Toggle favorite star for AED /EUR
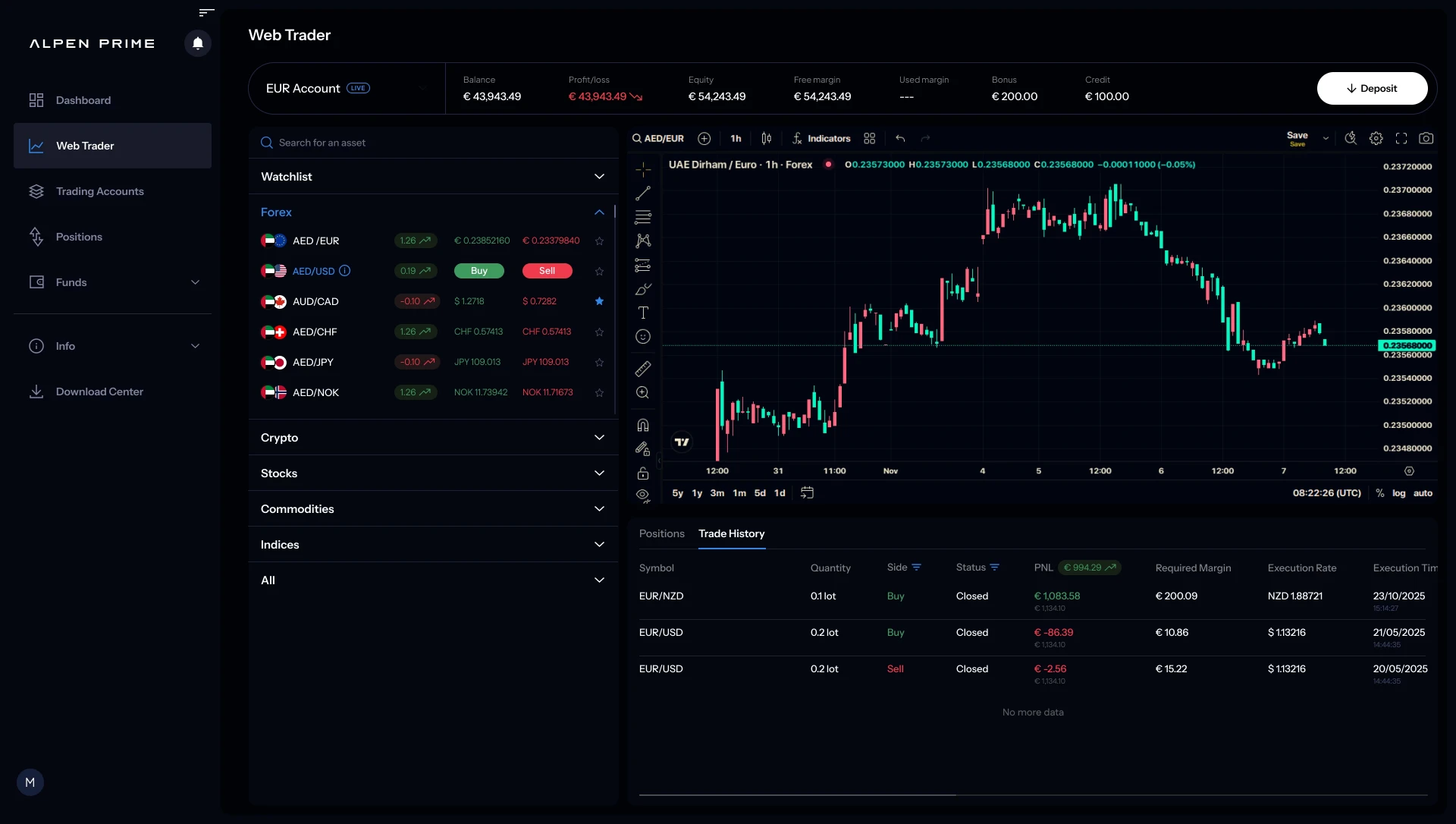The image size is (1456, 824). coord(600,241)
